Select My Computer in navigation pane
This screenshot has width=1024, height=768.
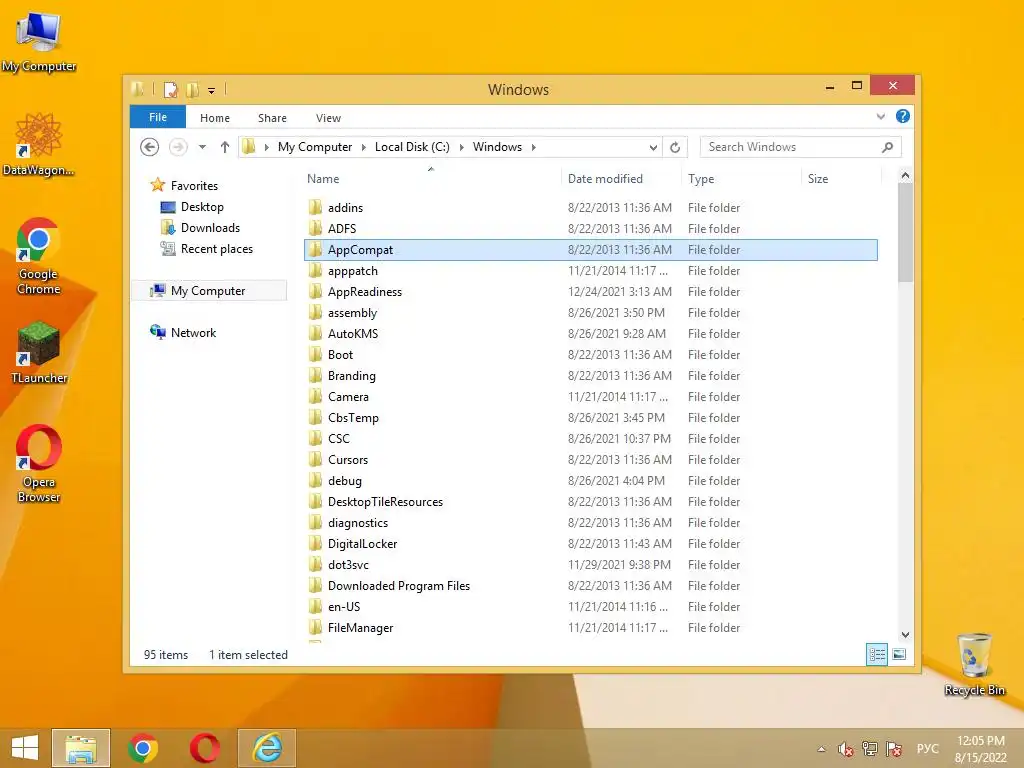208,291
